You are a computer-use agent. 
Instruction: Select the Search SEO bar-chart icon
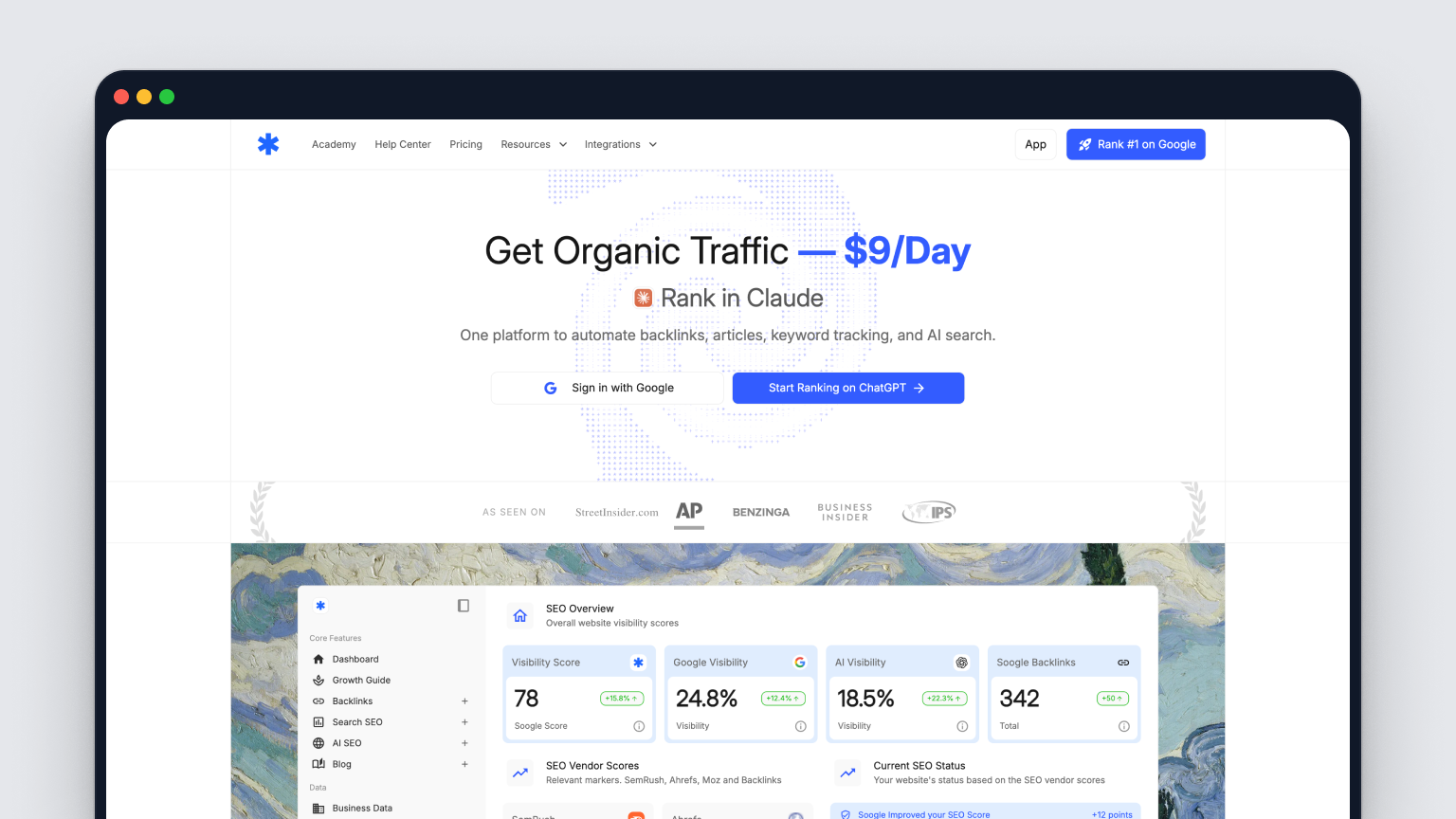click(319, 721)
